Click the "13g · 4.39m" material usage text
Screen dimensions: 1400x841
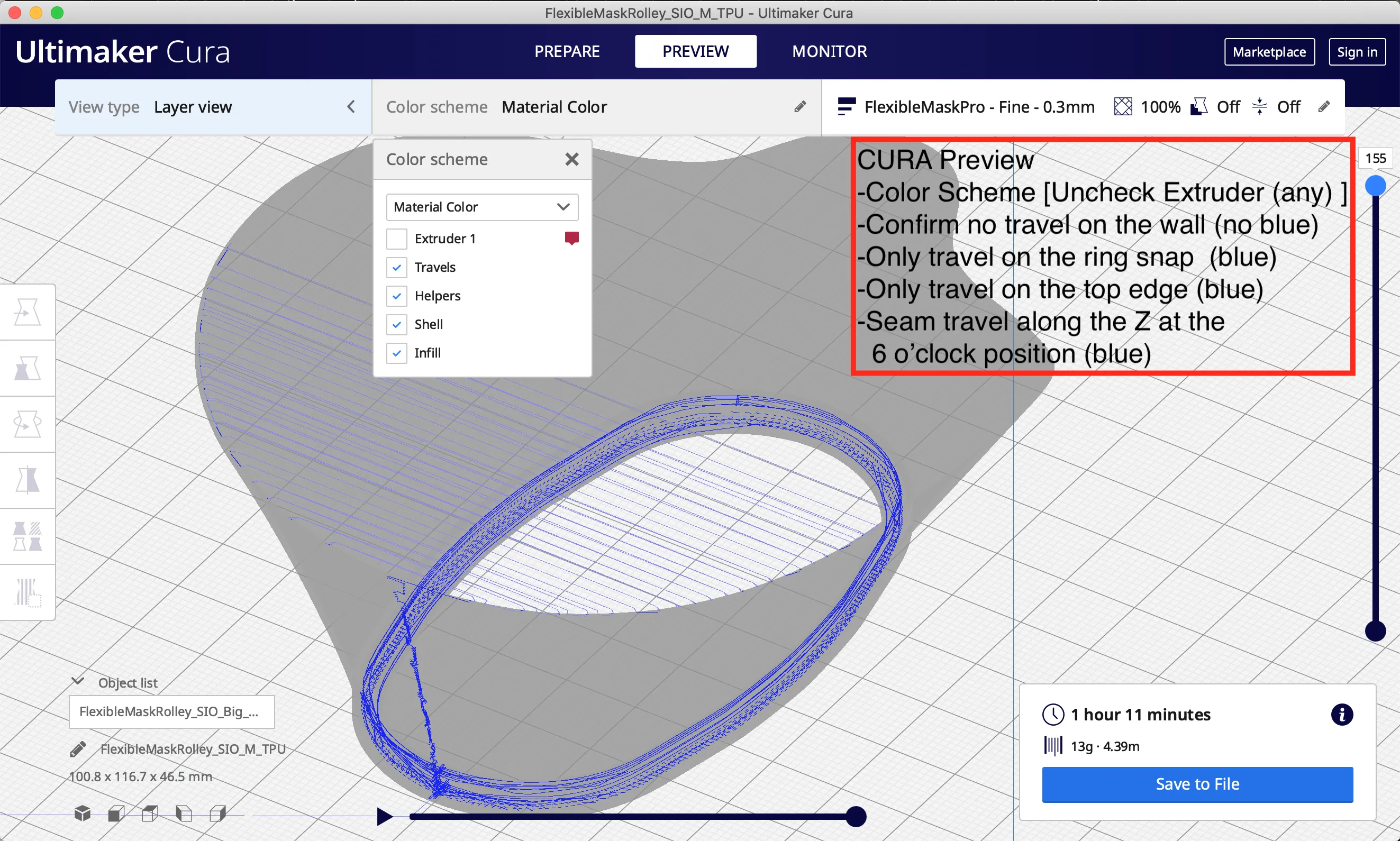(x=1105, y=746)
